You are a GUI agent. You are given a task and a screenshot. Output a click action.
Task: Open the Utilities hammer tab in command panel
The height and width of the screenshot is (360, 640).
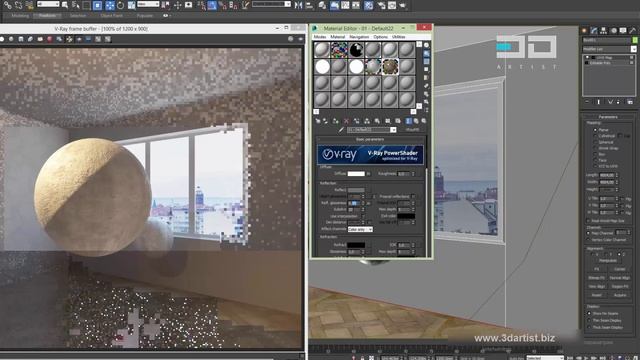coord(633,30)
